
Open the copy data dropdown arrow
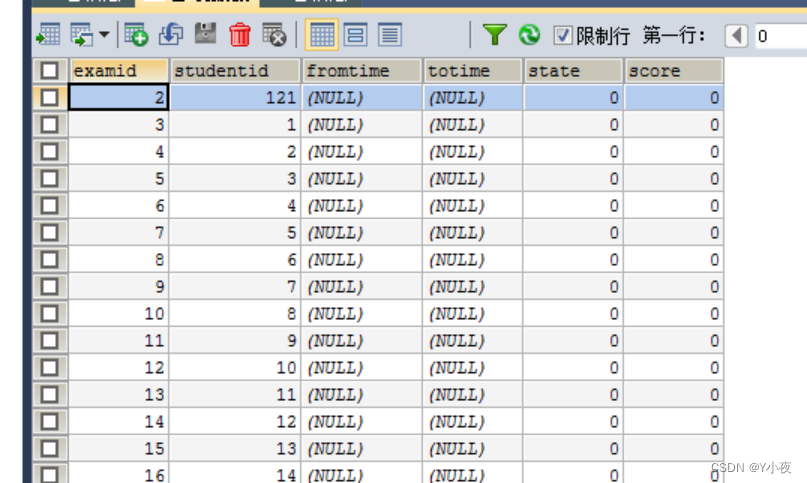click(x=104, y=35)
